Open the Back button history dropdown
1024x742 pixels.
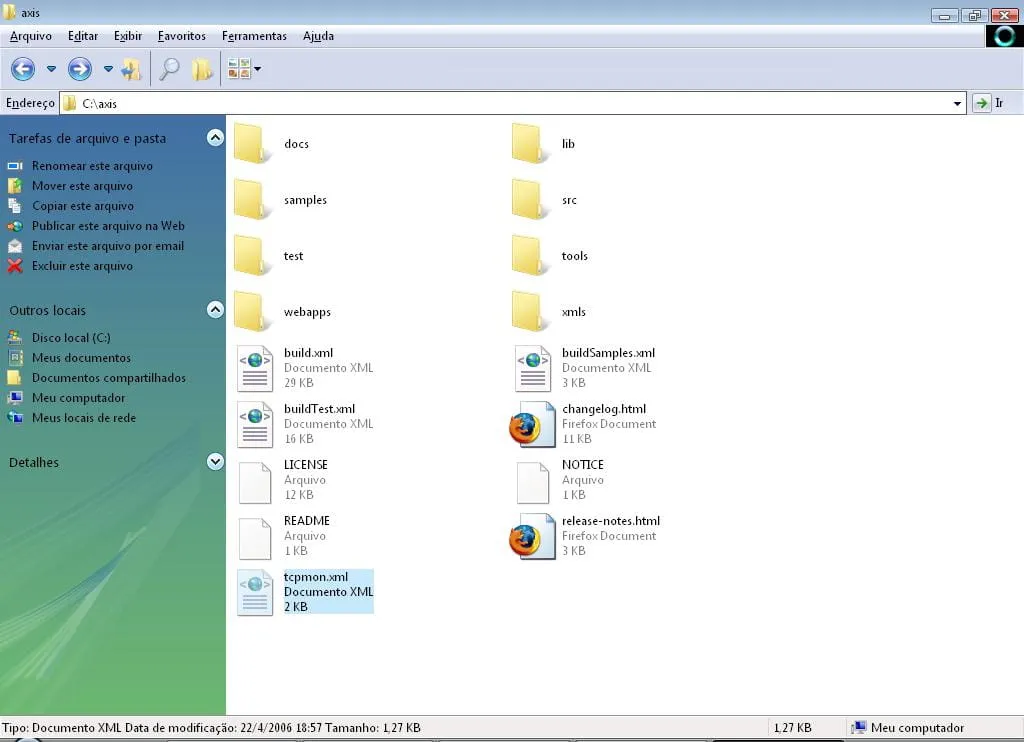[51, 69]
